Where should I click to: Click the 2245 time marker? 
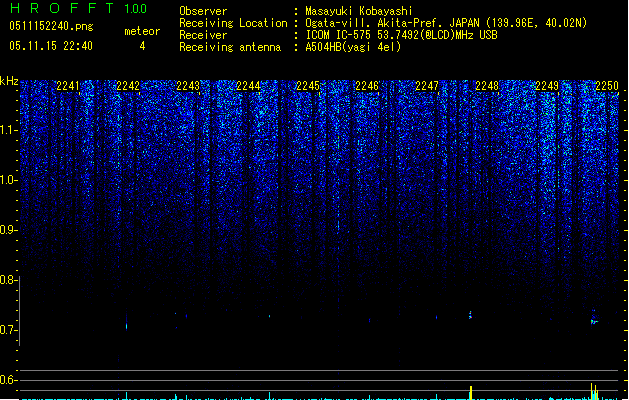(x=308, y=86)
